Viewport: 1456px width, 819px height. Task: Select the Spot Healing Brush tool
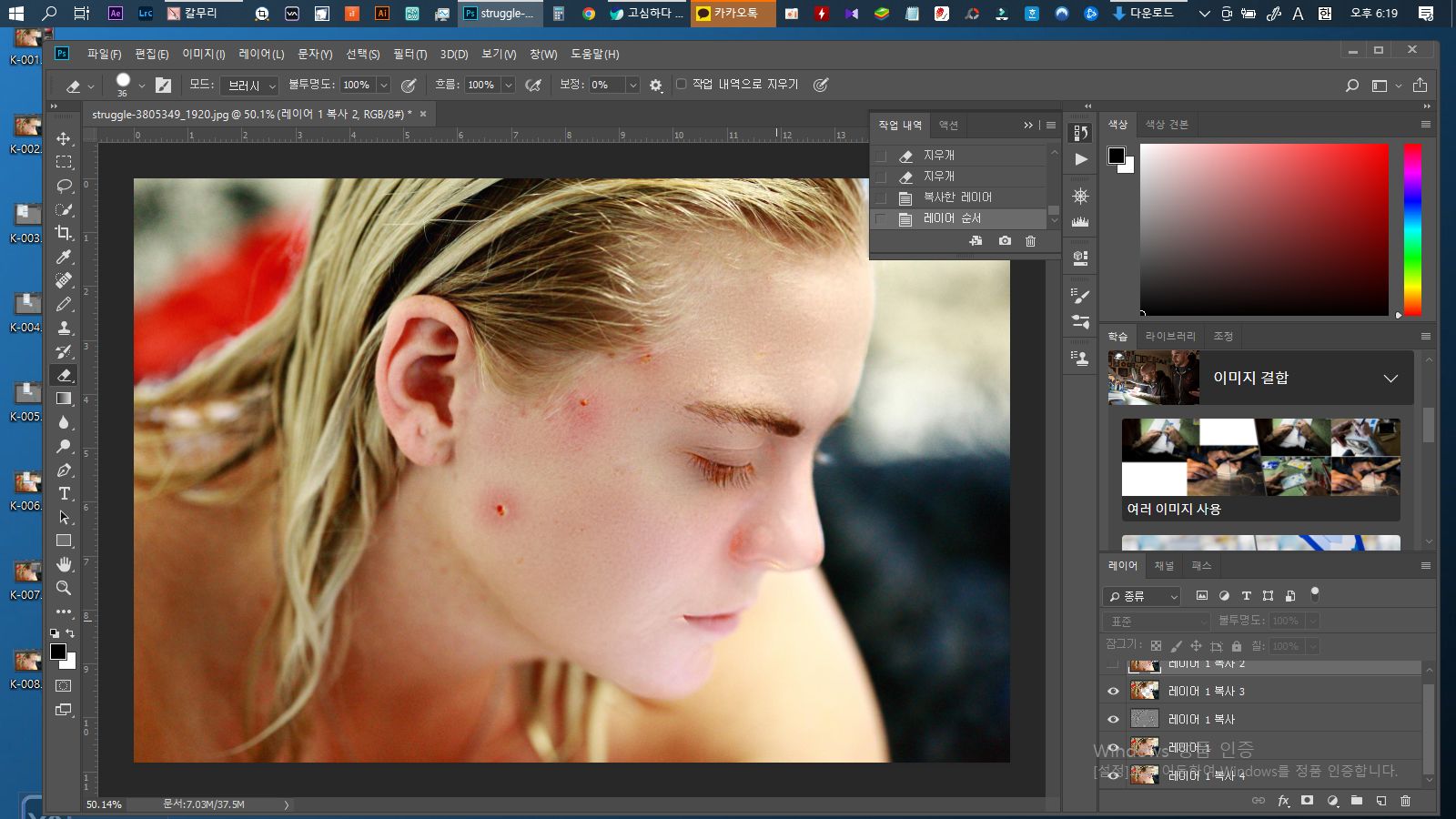(x=64, y=280)
